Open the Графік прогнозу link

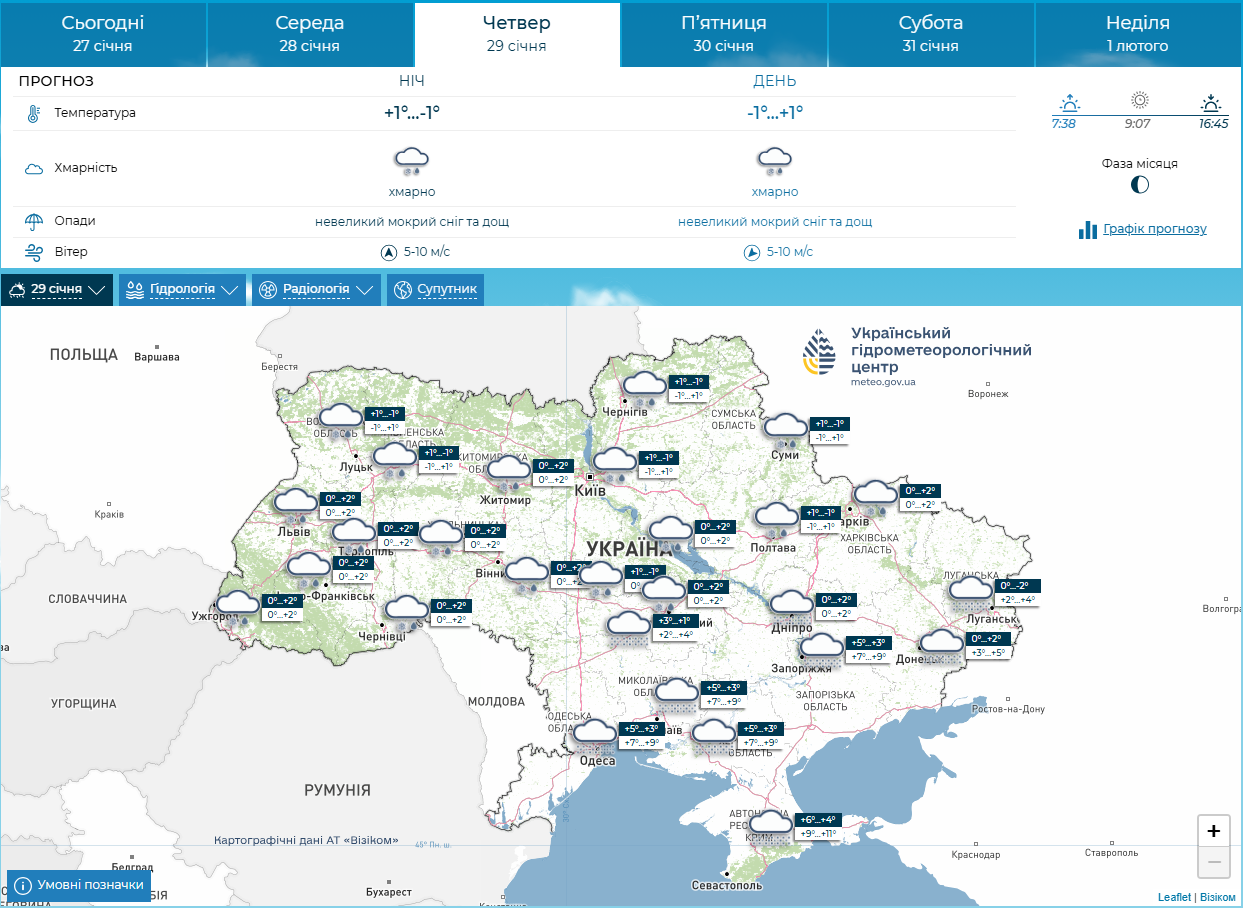pos(1152,230)
